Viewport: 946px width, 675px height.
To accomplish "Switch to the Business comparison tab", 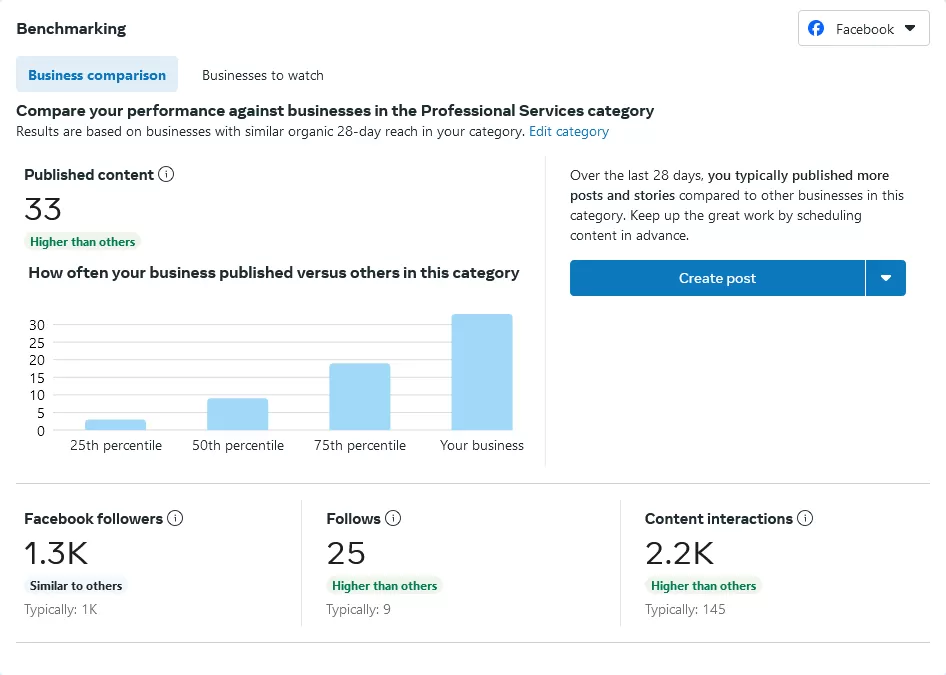I will tap(97, 75).
